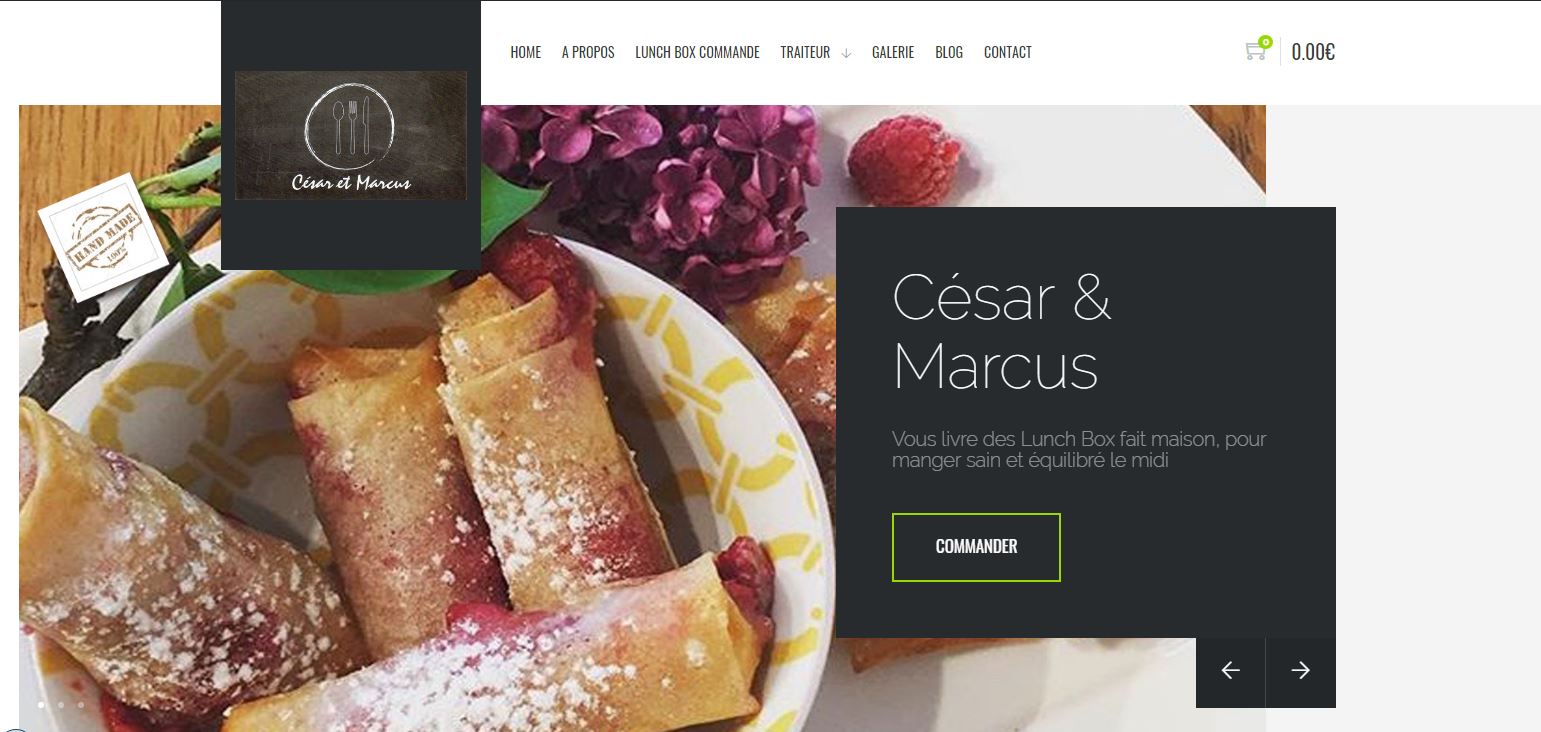Open the shopping cart icon

click(x=1254, y=52)
